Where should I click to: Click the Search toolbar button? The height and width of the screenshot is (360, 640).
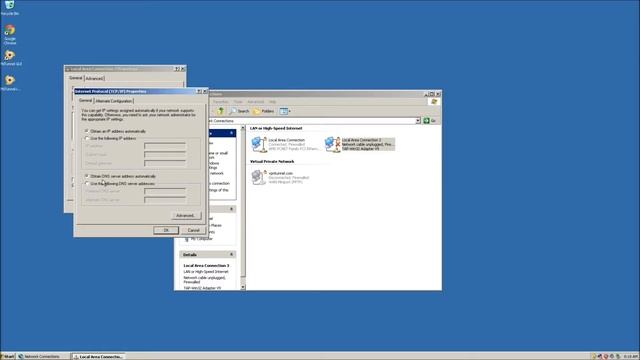click(240, 111)
